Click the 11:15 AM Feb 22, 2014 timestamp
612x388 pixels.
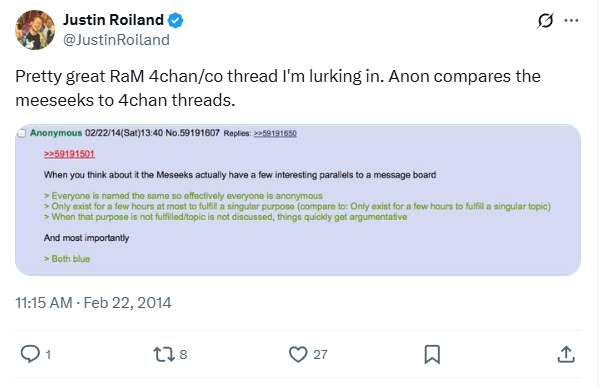coord(93,303)
